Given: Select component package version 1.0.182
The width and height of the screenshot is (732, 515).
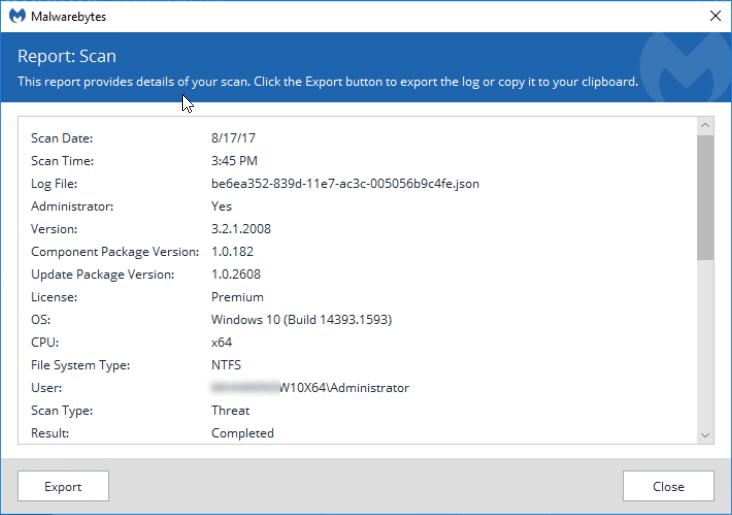Looking at the screenshot, I should [232, 252].
